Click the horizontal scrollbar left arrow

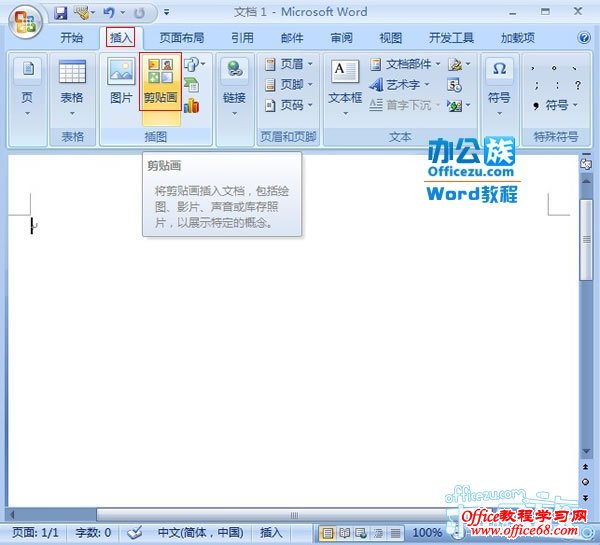(13, 515)
